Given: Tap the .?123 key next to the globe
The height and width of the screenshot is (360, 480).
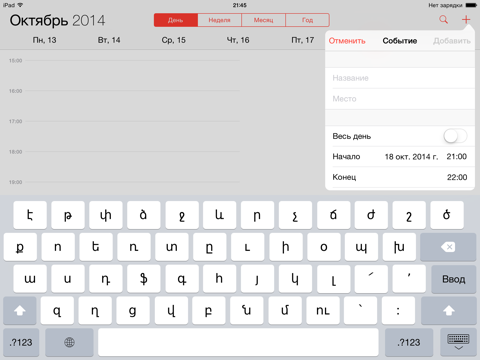Looking at the screenshot, I should tap(21, 342).
